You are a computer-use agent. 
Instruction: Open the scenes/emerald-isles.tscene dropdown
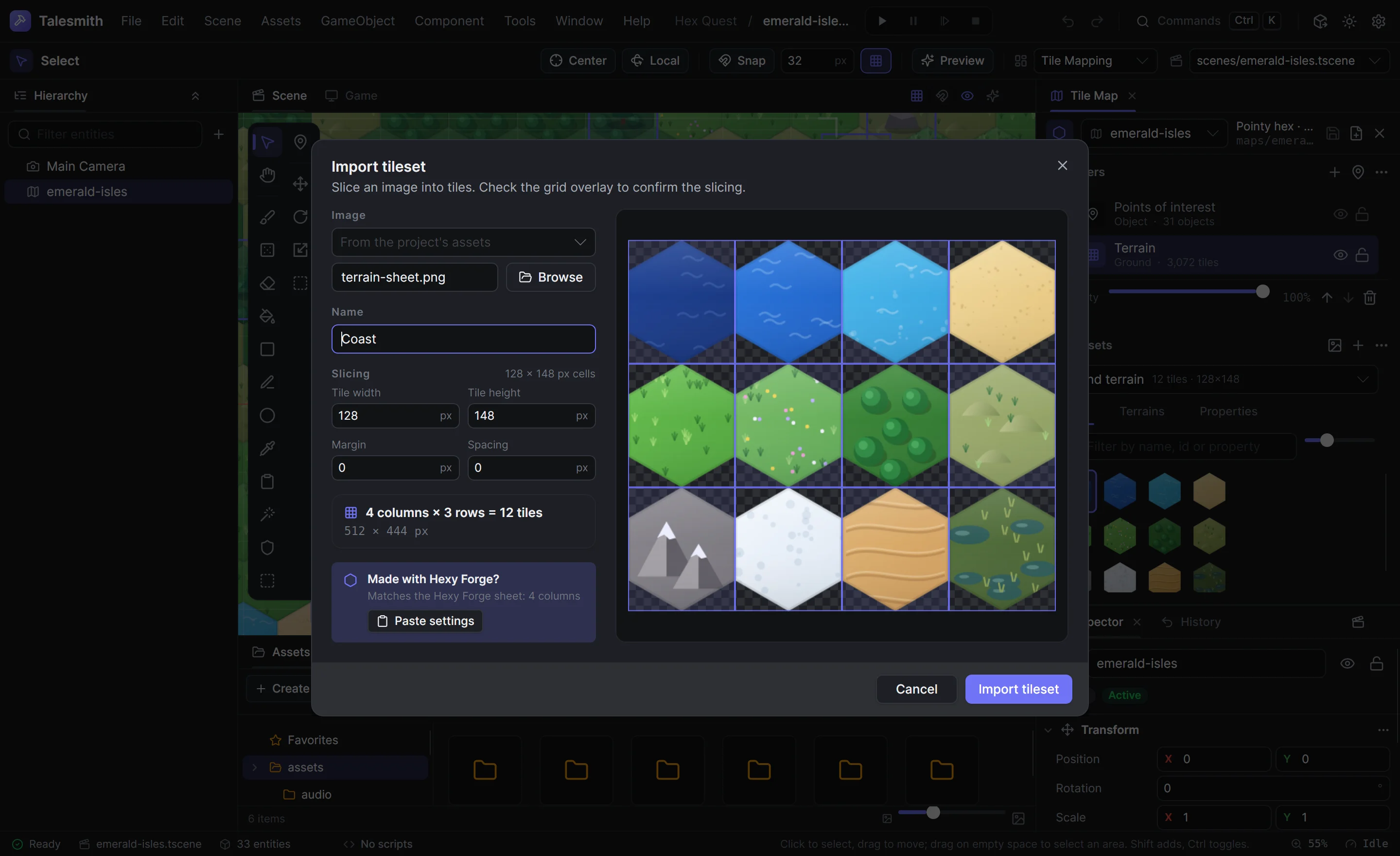pos(1289,61)
